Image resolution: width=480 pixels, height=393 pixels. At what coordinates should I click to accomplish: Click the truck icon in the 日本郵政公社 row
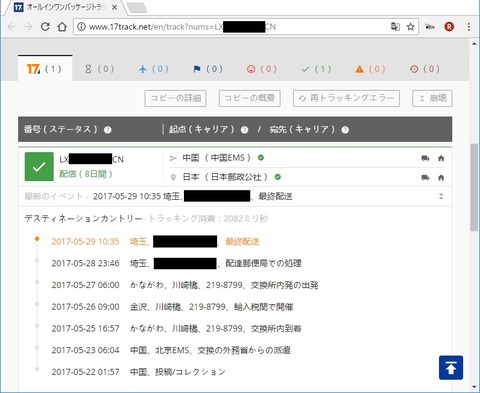(425, 177)
